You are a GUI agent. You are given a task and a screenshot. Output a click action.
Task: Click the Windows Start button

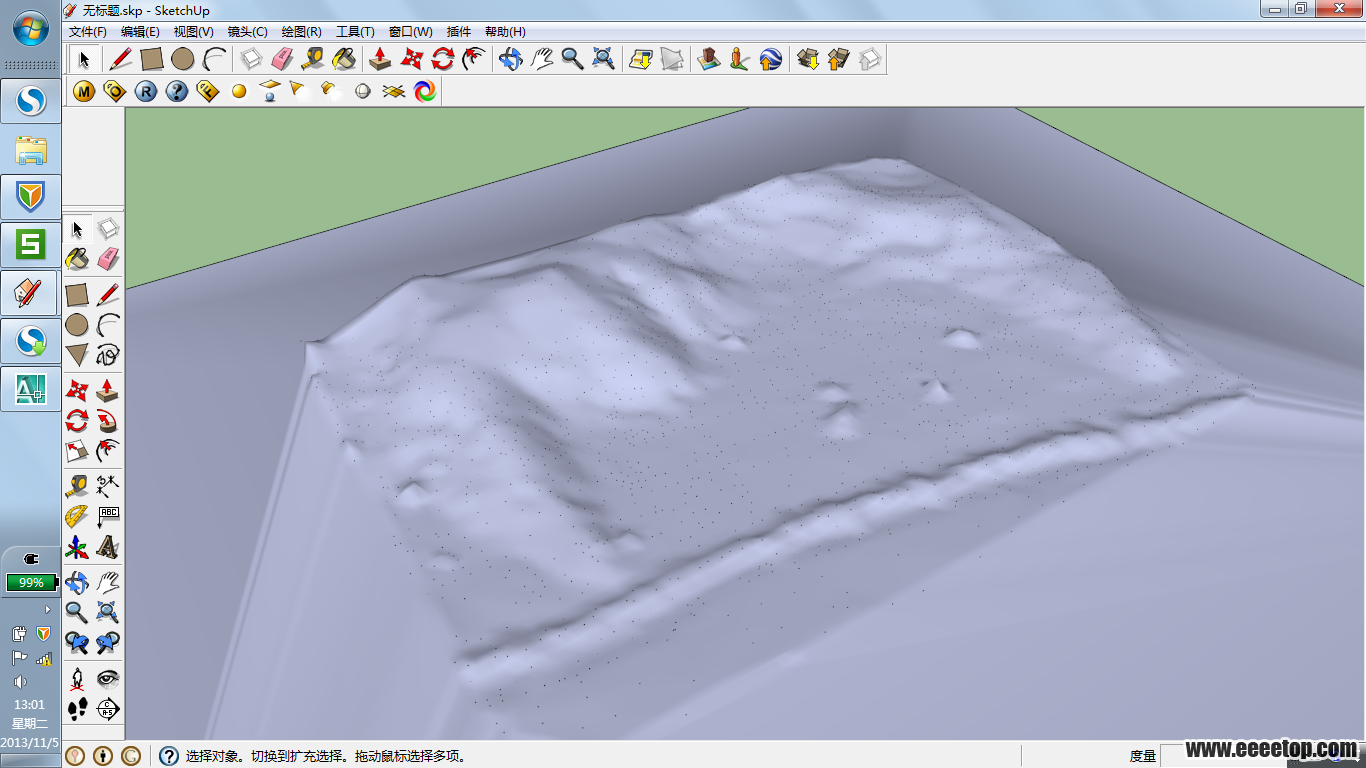click(30, 29)
